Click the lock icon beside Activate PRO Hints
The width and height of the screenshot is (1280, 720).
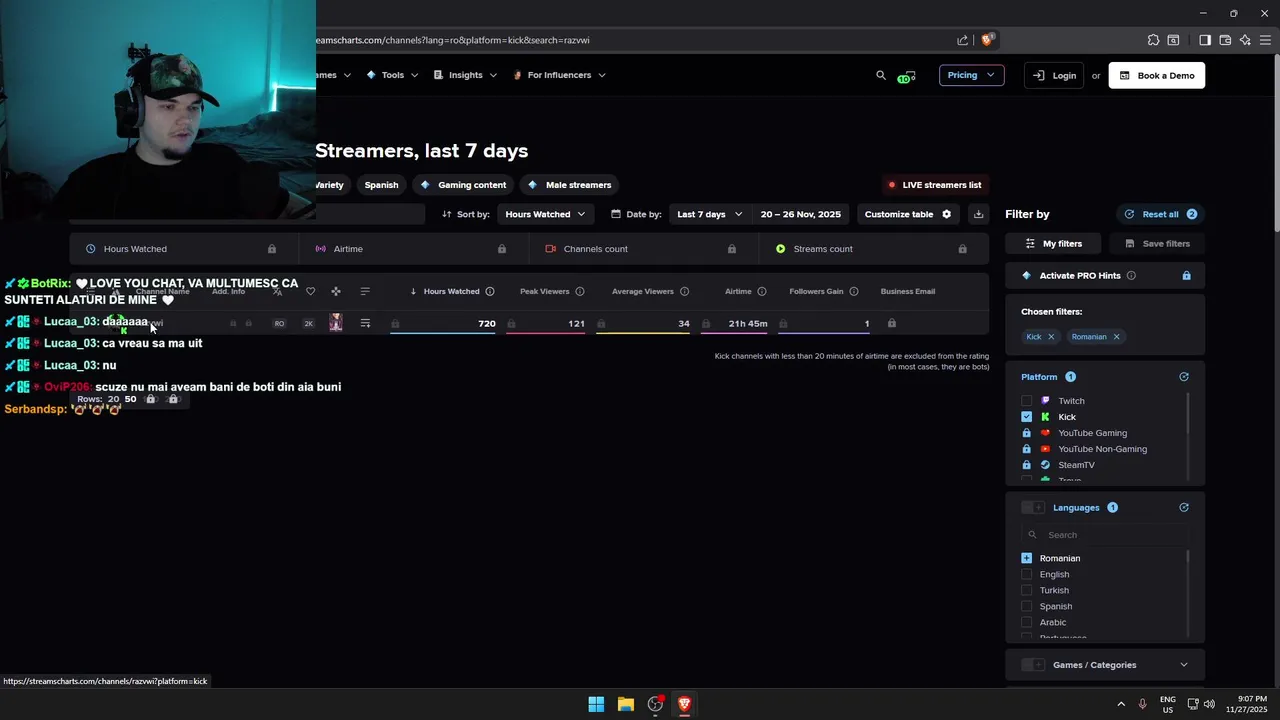point(1187,275)
